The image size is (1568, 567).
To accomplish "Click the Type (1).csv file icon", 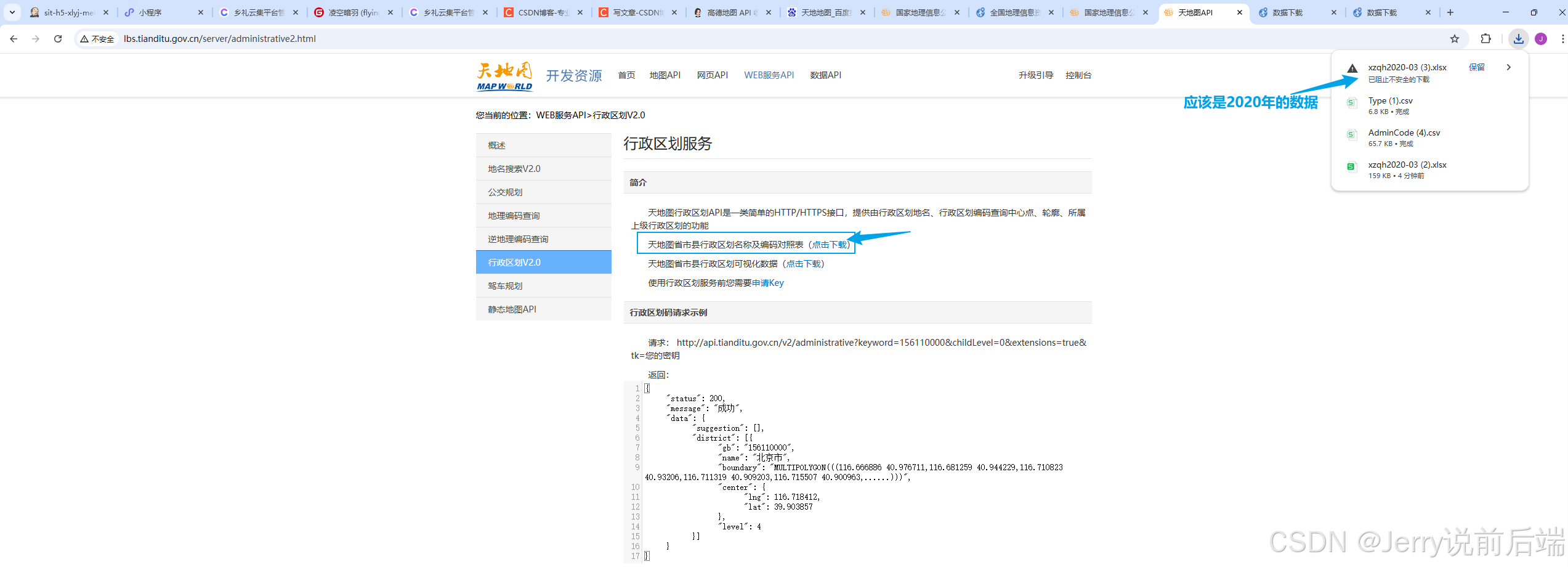I will coord(1352,103).
